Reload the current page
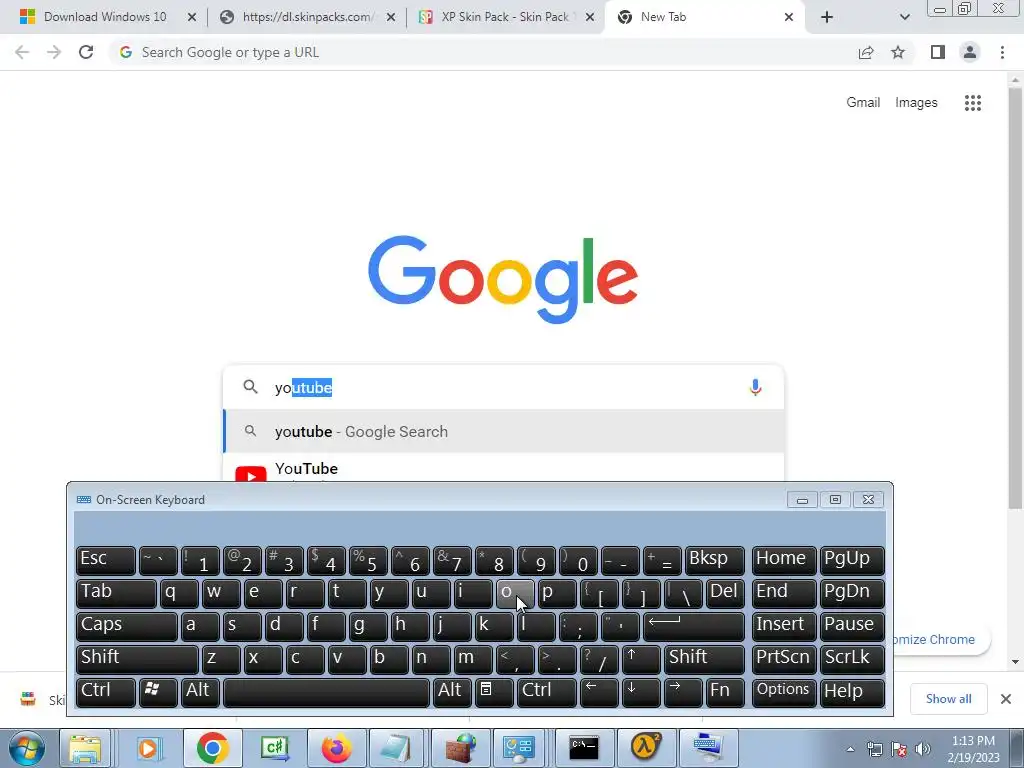Screen dimensions: 1024x768 [86, 52]
